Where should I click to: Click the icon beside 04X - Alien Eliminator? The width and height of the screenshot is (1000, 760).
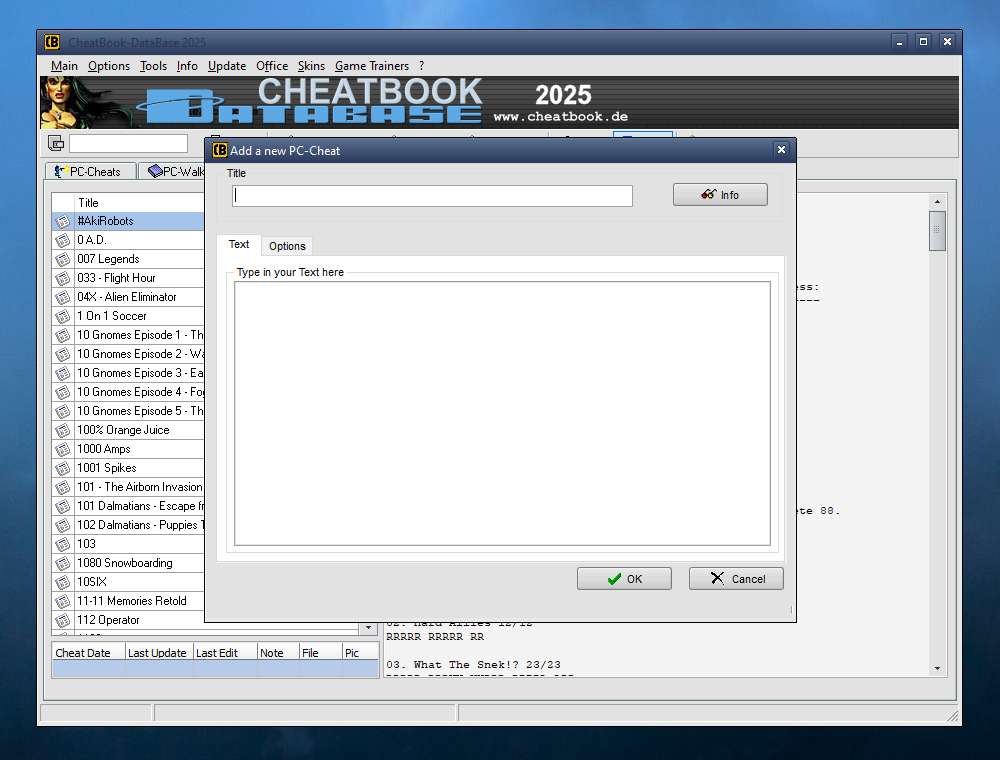click(x=62, y=297)
